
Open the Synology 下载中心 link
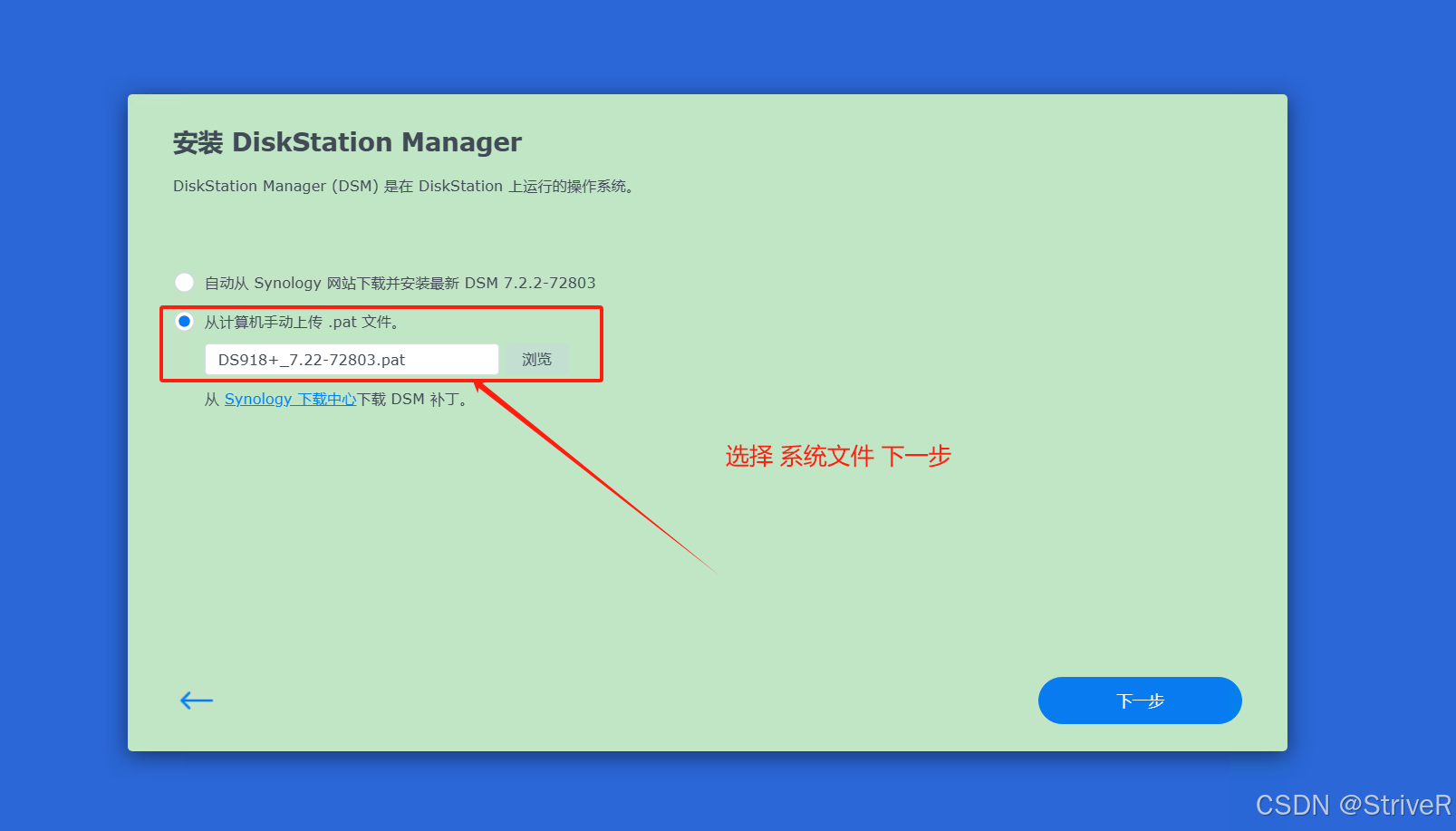pos(290,399)
